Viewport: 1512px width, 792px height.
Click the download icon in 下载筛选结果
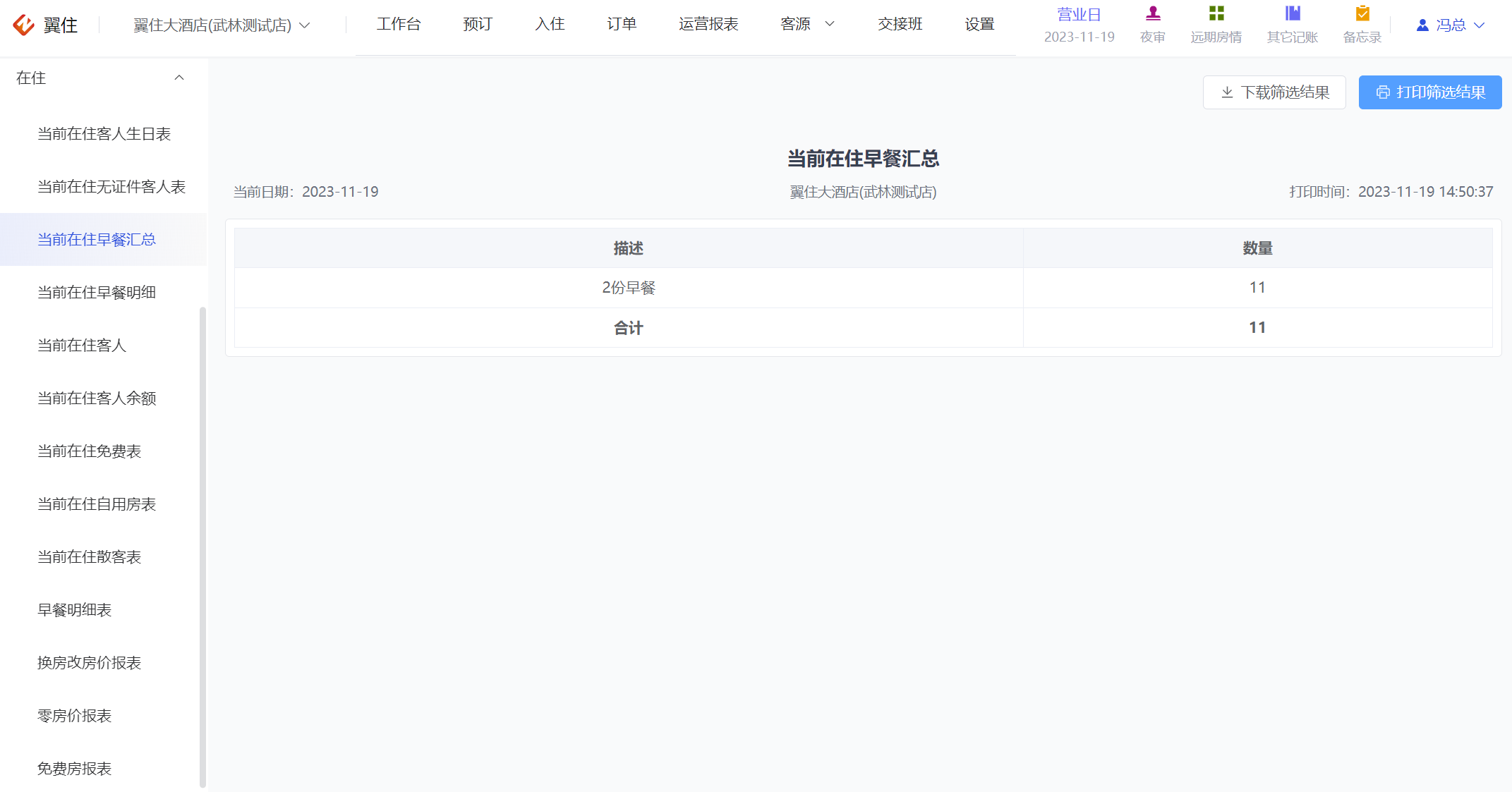click(1227, 92)
